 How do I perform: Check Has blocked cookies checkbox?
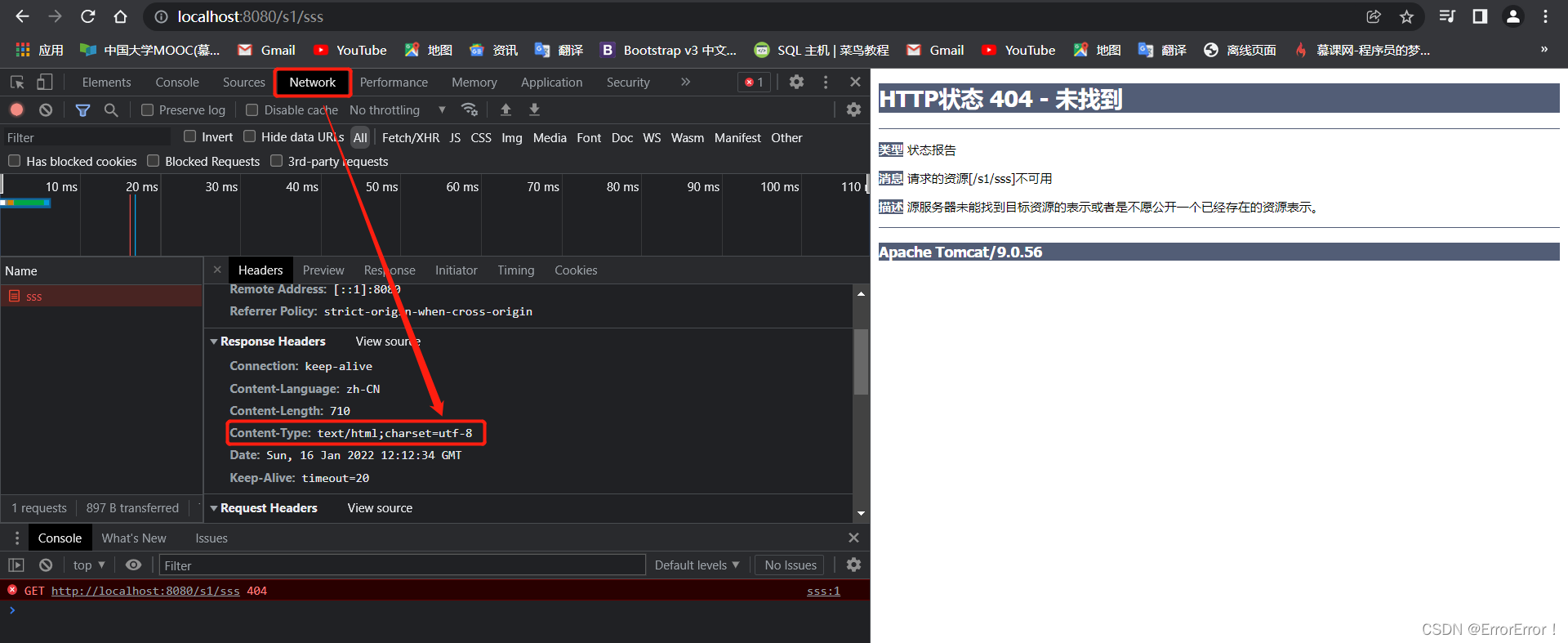pos(14,161)
